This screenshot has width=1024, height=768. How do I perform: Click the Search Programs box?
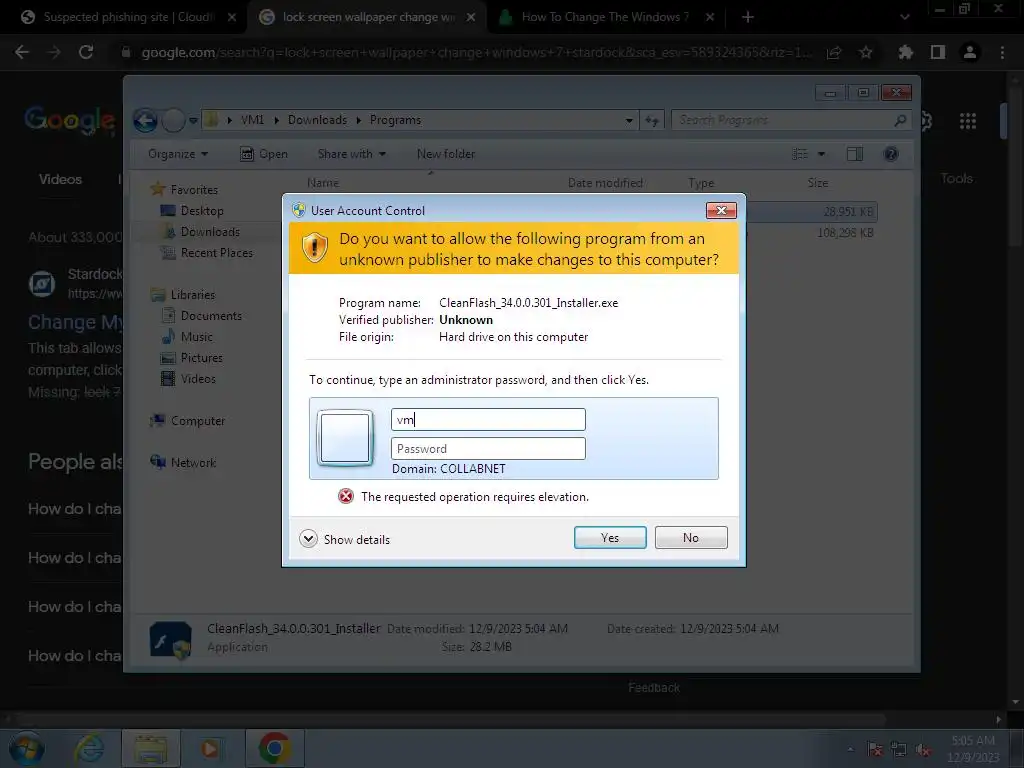pos(791,120)
